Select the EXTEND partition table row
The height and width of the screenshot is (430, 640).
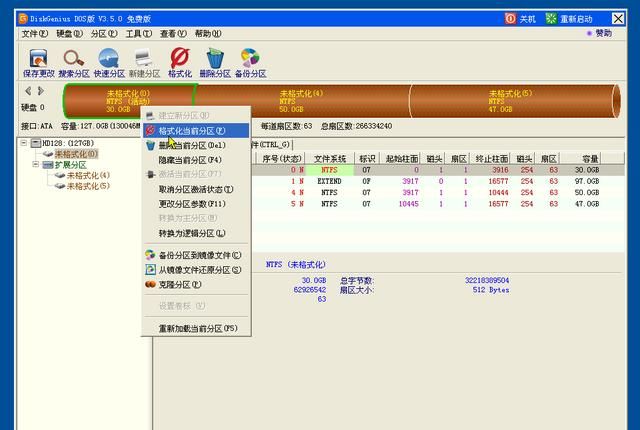(x=438, y=181)
